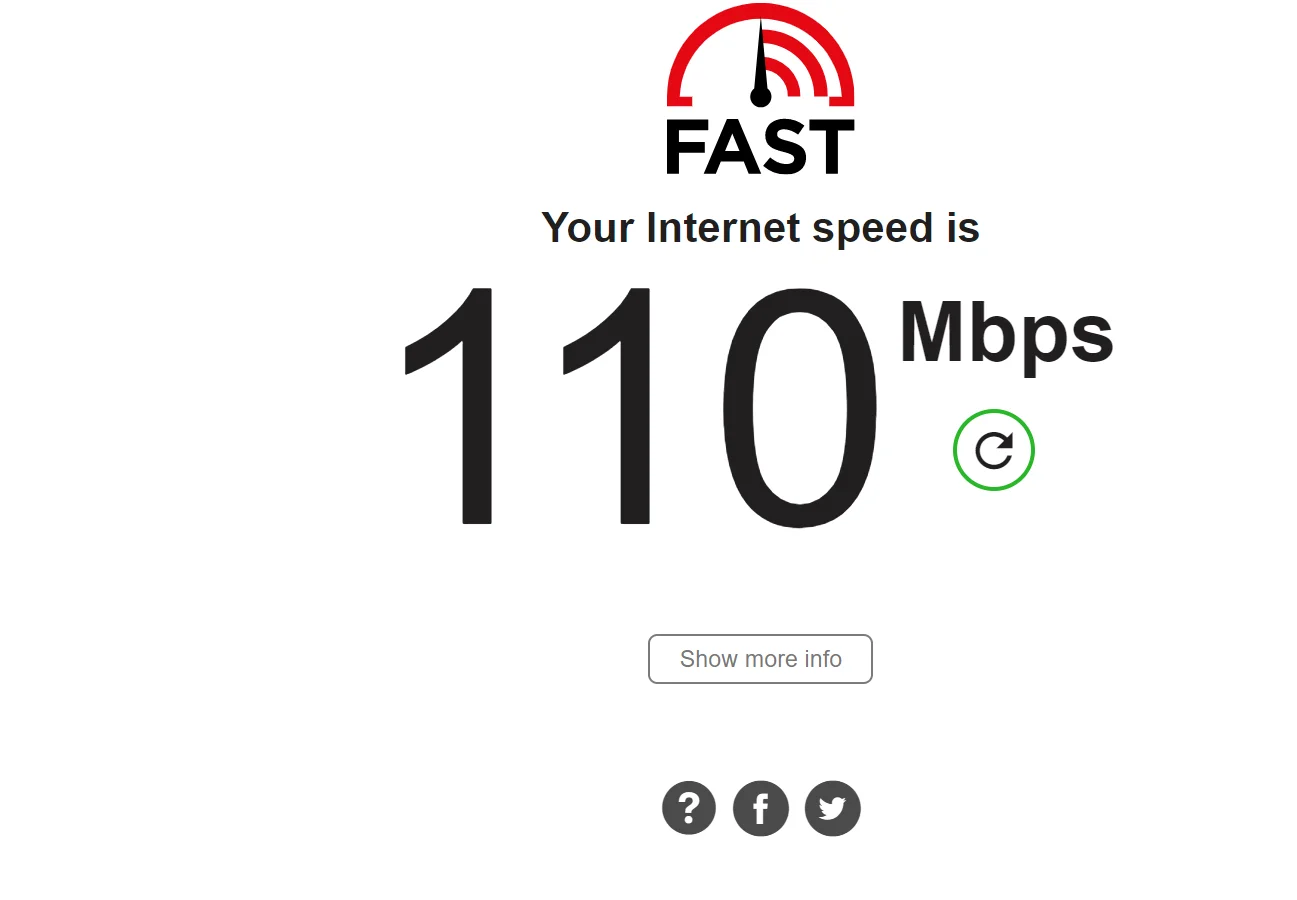Share result via the Facebook icon
The height and width of the screenshot is (900, 1297).
click(761, 808)
